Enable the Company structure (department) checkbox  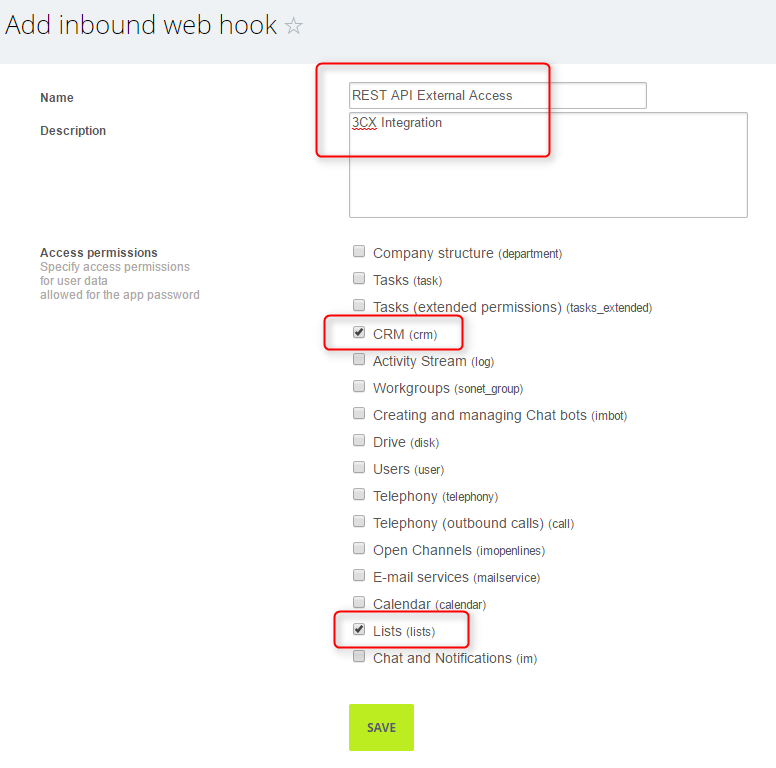[x=359, y=251]
